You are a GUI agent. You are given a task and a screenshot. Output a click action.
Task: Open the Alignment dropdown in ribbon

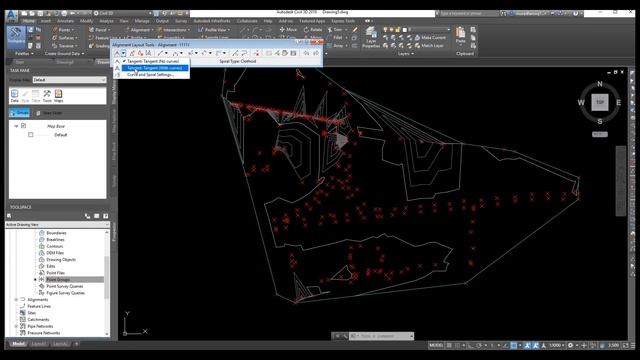(x=139, y=30)
